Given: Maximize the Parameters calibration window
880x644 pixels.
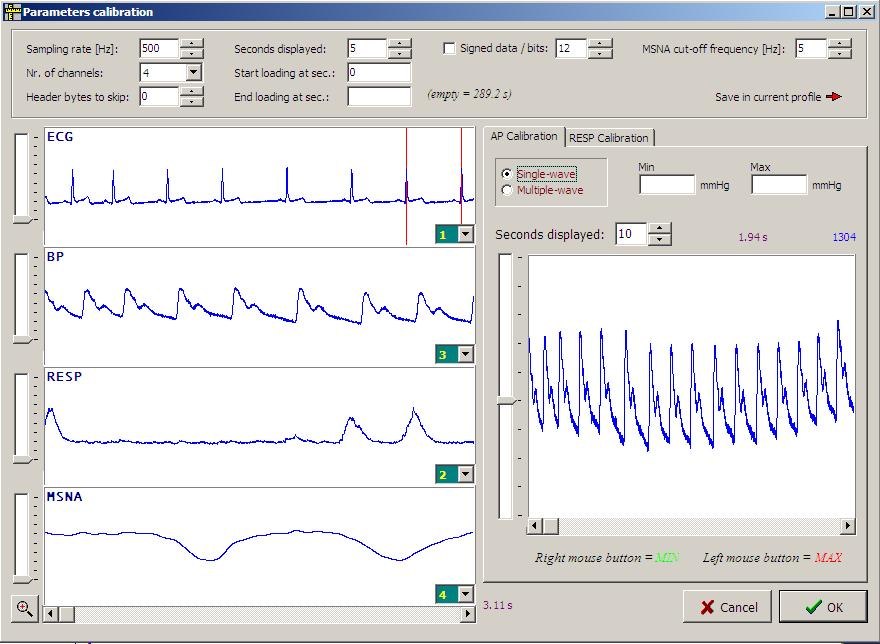Looking at the screenshot, I should click(x=849, y=12).
